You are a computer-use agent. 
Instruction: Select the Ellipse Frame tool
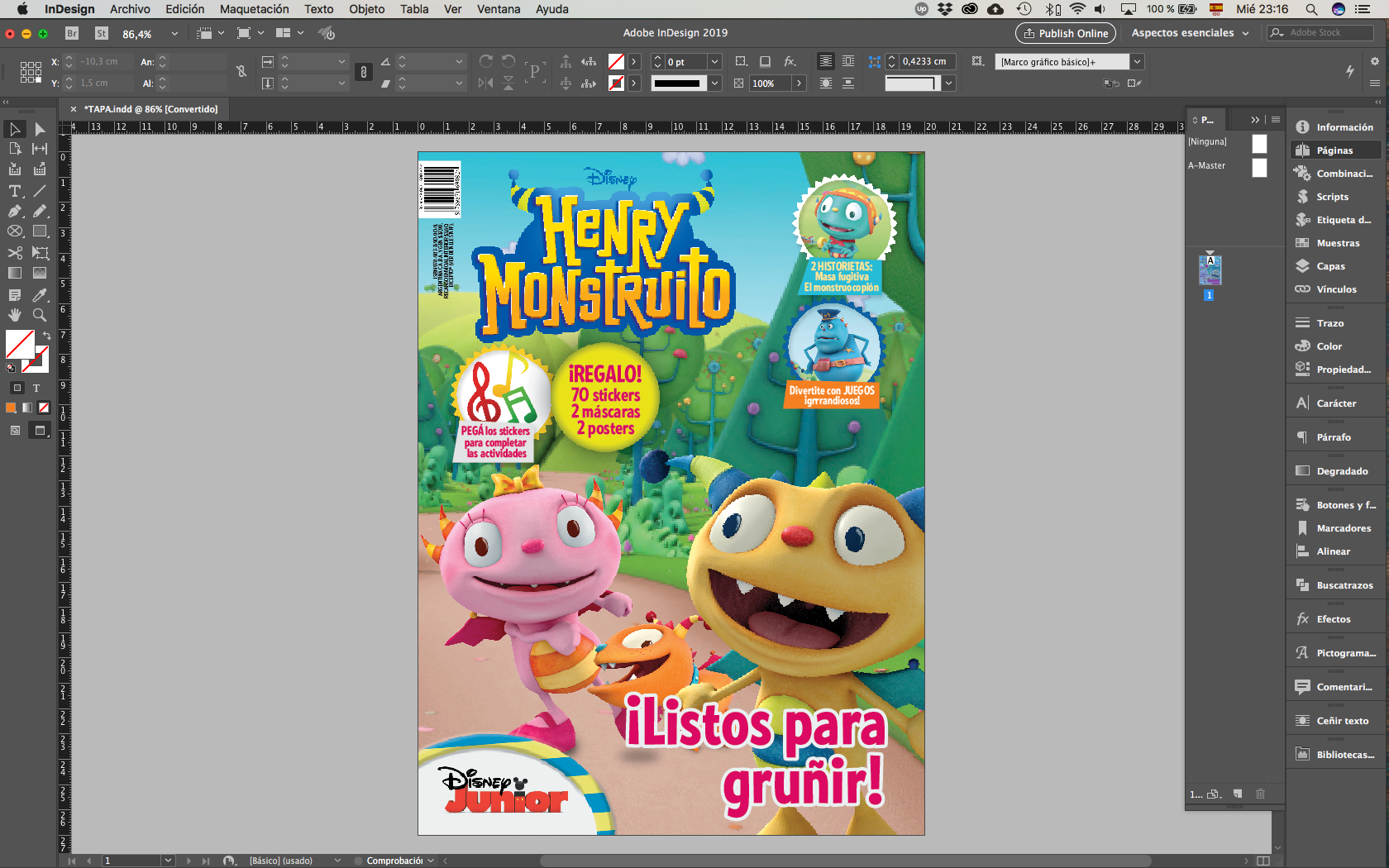coord(15,231)
